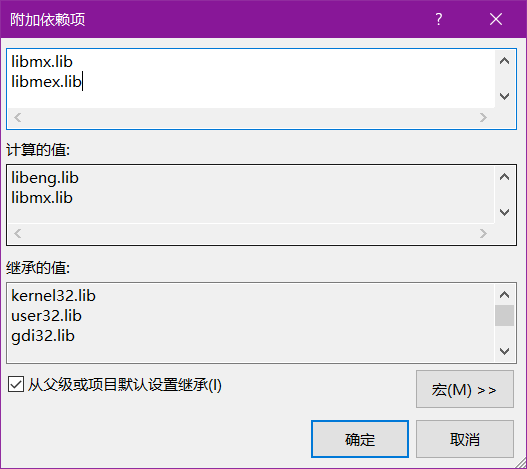Click libeng.lib in 计算的值
The image size is (527, 469).
point(45,178)
